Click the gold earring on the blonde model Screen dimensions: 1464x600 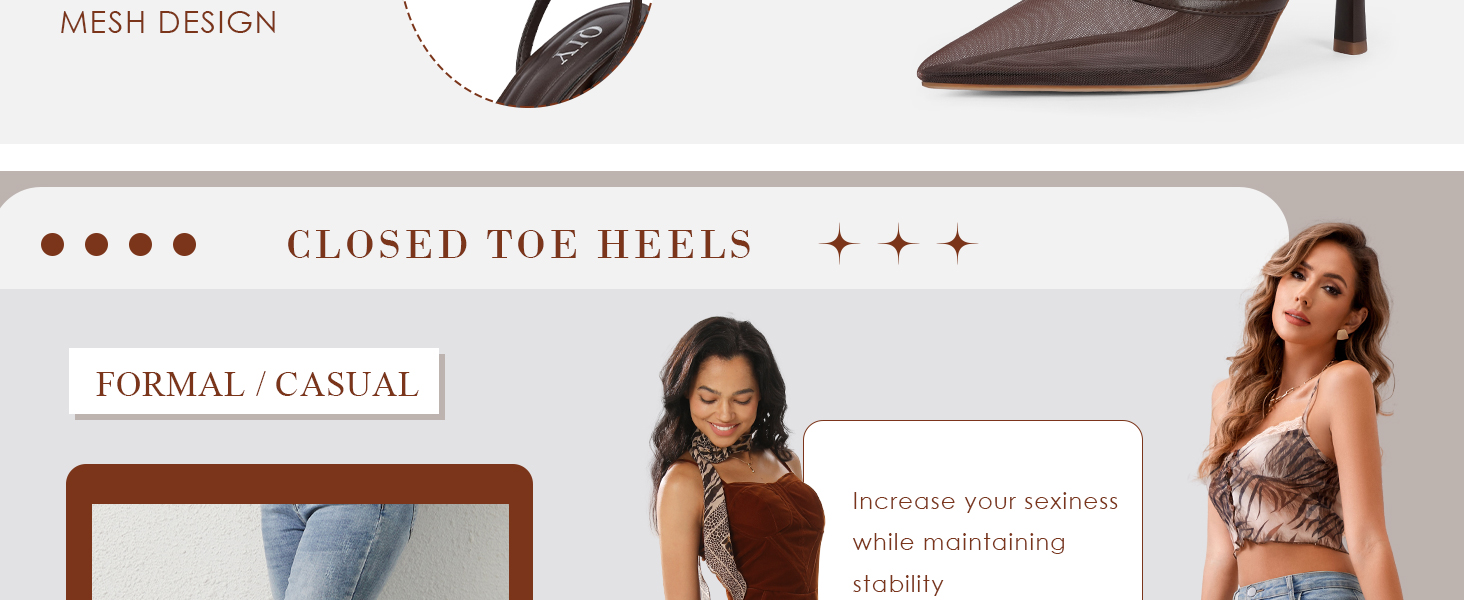(x=1342, y=333)
